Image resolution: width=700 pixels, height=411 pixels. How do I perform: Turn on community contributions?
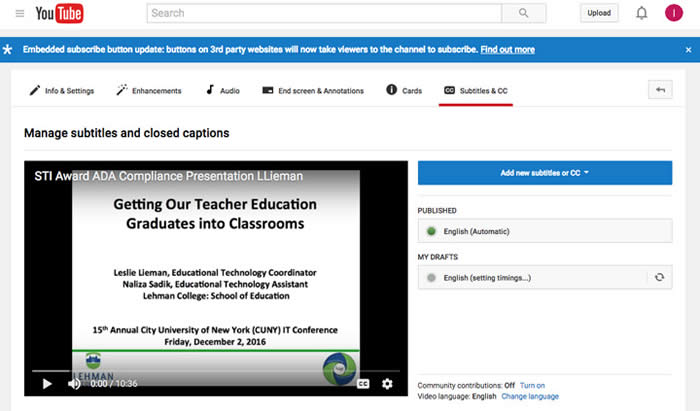click(x=532, y=385)
